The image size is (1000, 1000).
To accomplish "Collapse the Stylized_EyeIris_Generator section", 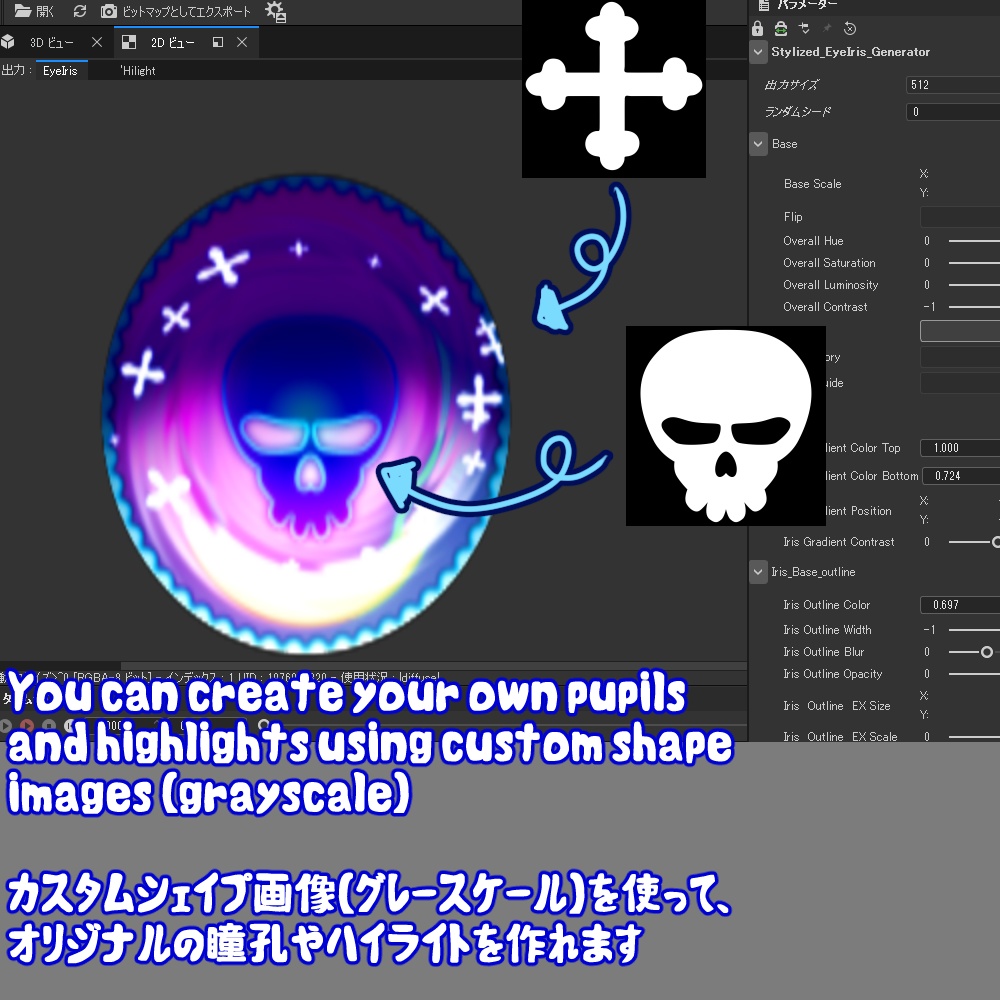I will click(758, 52).
